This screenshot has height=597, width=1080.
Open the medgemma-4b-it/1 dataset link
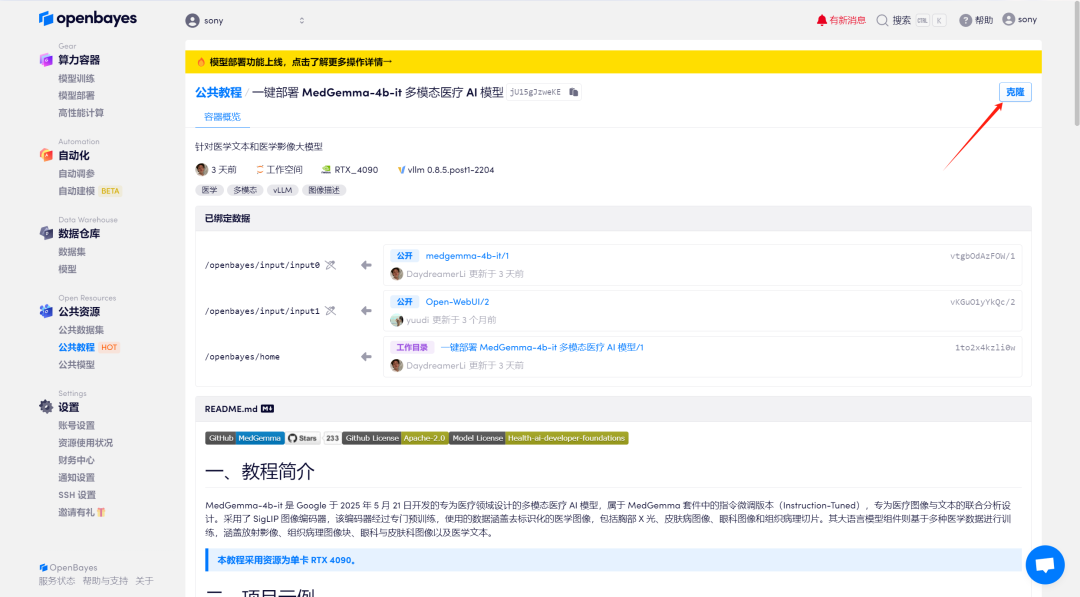click(x=467, y=255)
